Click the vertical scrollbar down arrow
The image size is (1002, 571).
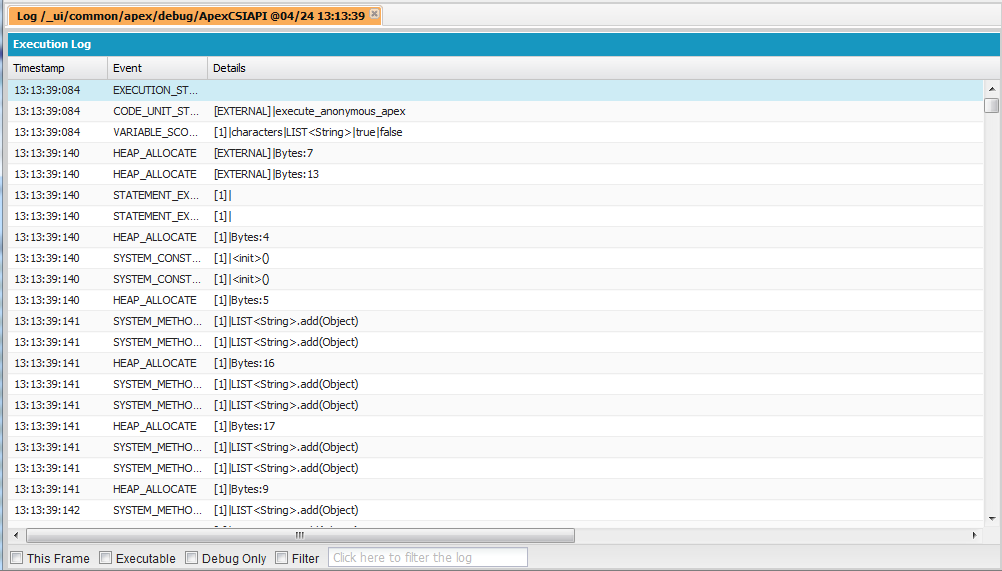(x=992, y=519)
